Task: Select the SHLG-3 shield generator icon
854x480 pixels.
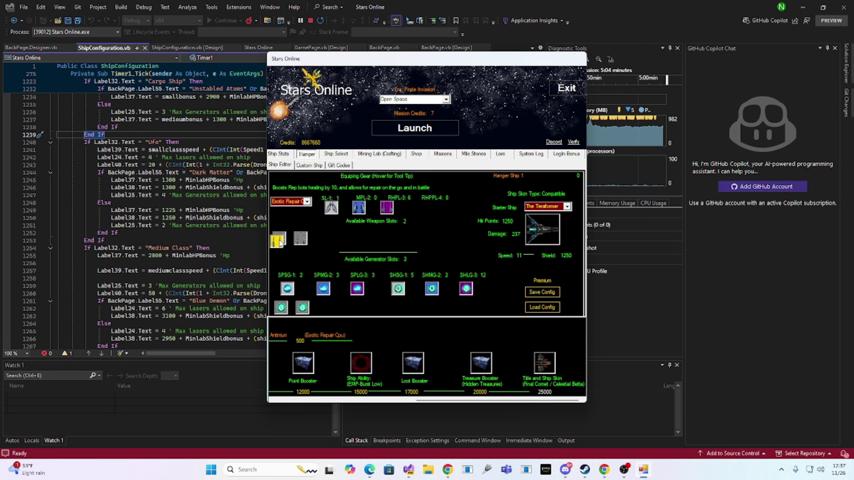Action: [466, 288]
